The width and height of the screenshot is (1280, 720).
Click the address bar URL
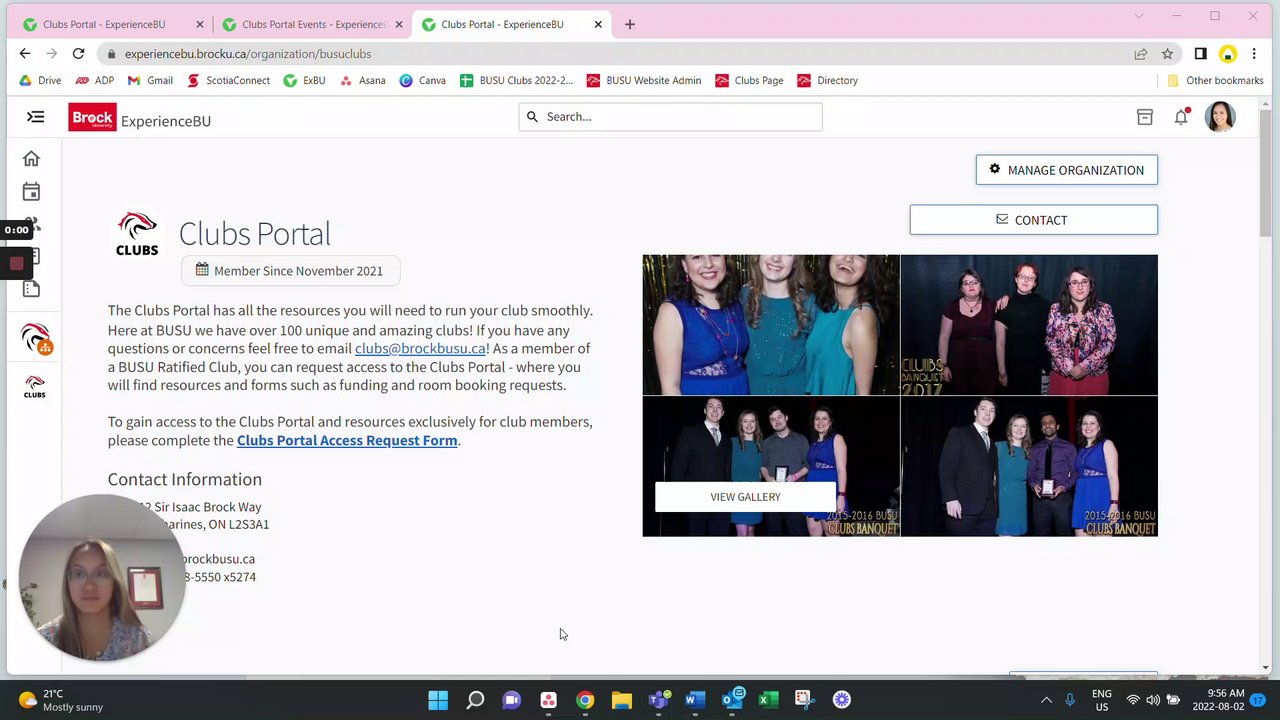tap(248, 54)
